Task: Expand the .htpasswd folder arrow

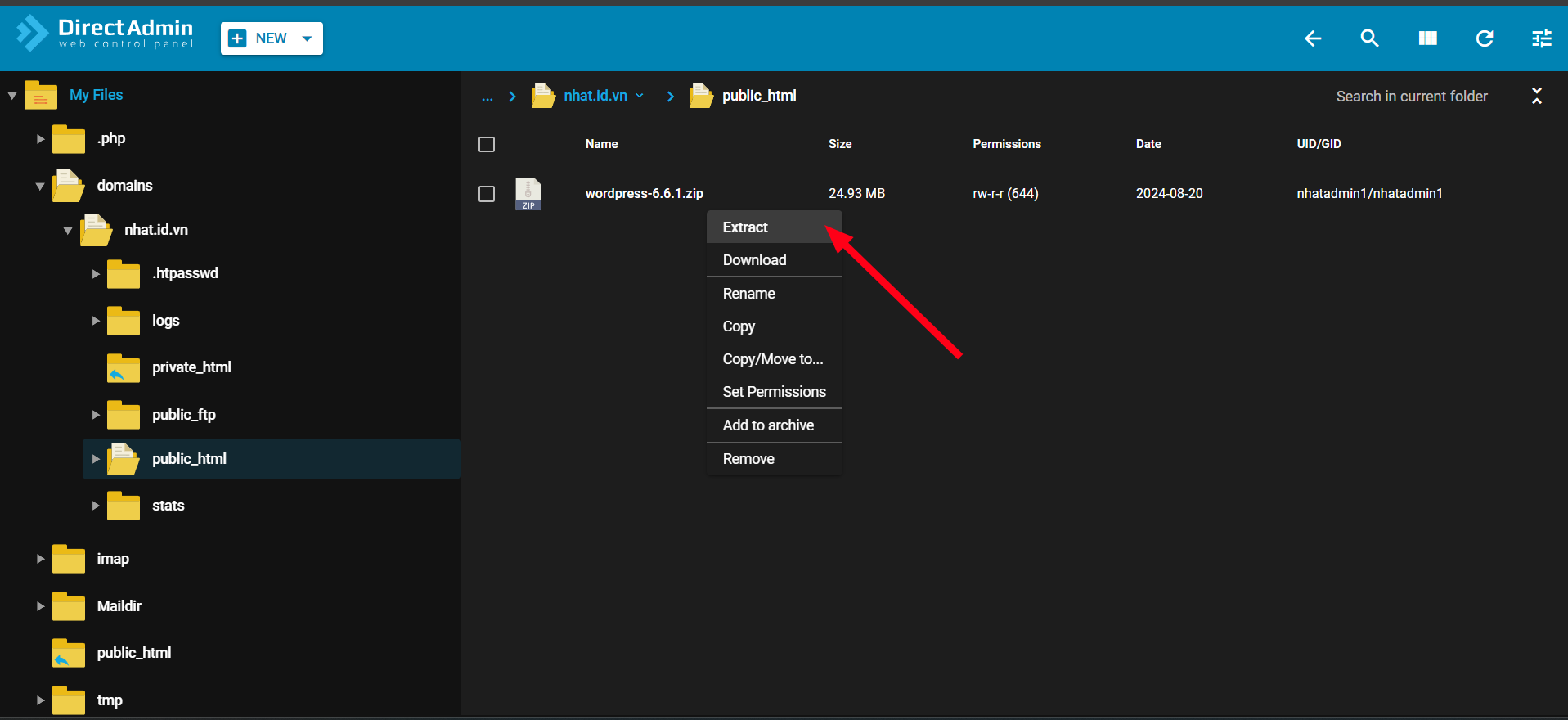Action: [x=96, y=274]
